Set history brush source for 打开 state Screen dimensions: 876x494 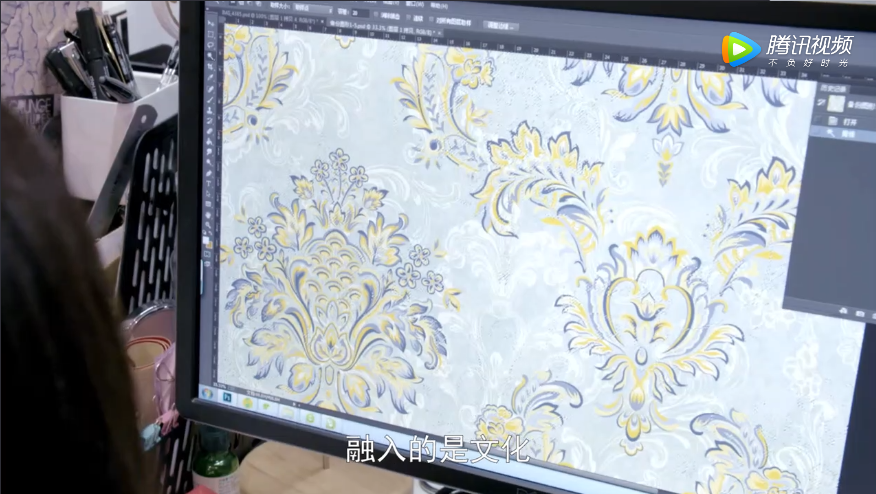pyautogui.click(x=818, y=120)
